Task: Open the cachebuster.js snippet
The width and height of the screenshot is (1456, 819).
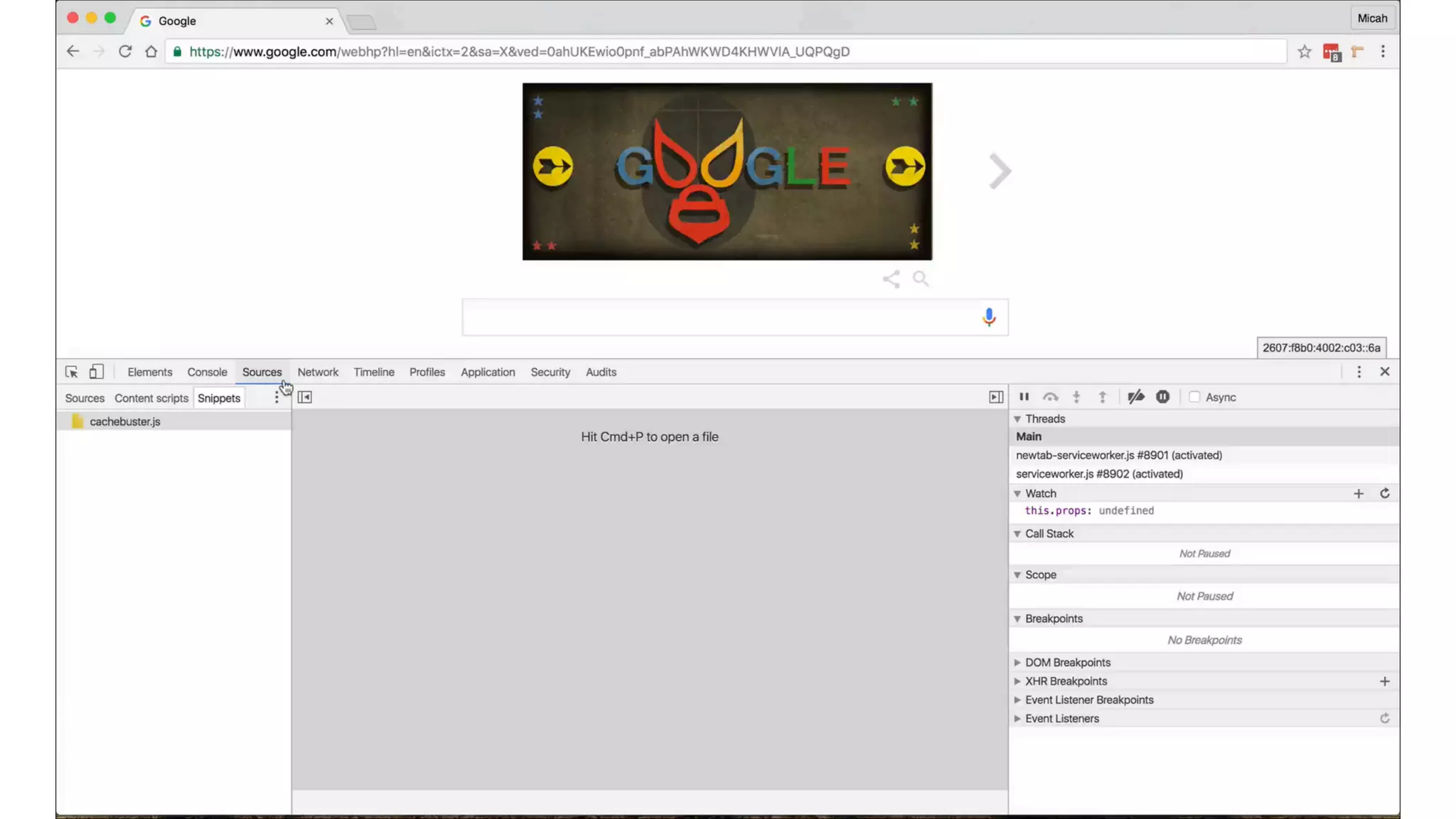Action: pyautogui.click(x=124, y=422)
